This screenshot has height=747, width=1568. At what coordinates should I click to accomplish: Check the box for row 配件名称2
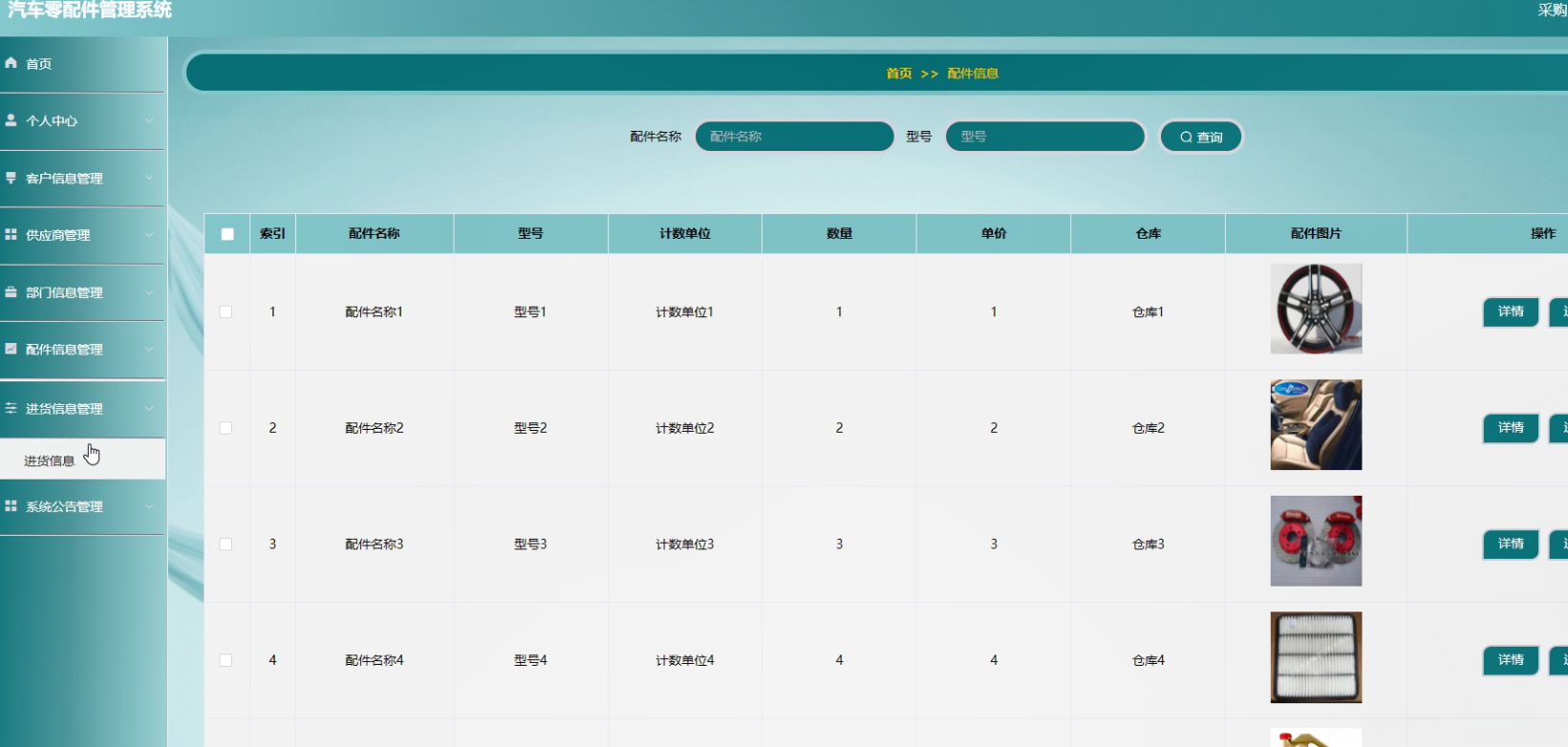pos(226,428)
